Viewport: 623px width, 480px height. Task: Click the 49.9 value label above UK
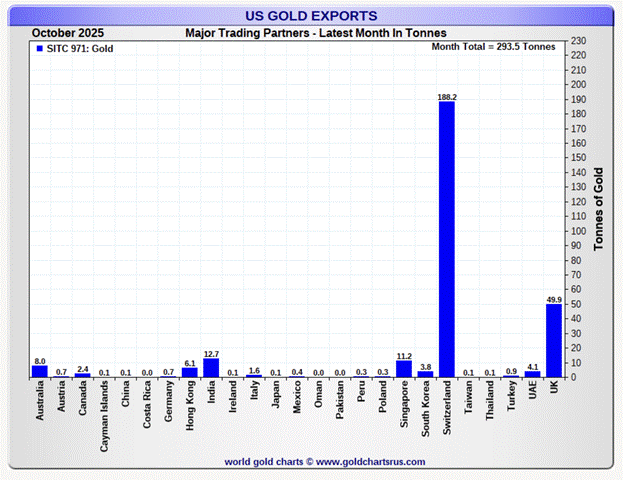coord(553,299)
